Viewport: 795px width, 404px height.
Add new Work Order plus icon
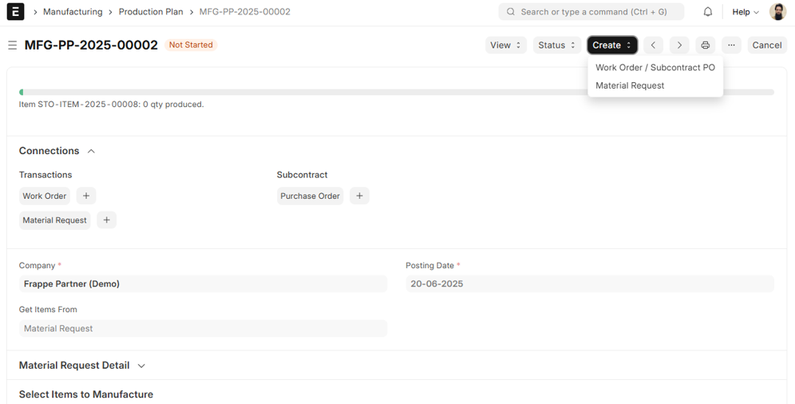85,196
